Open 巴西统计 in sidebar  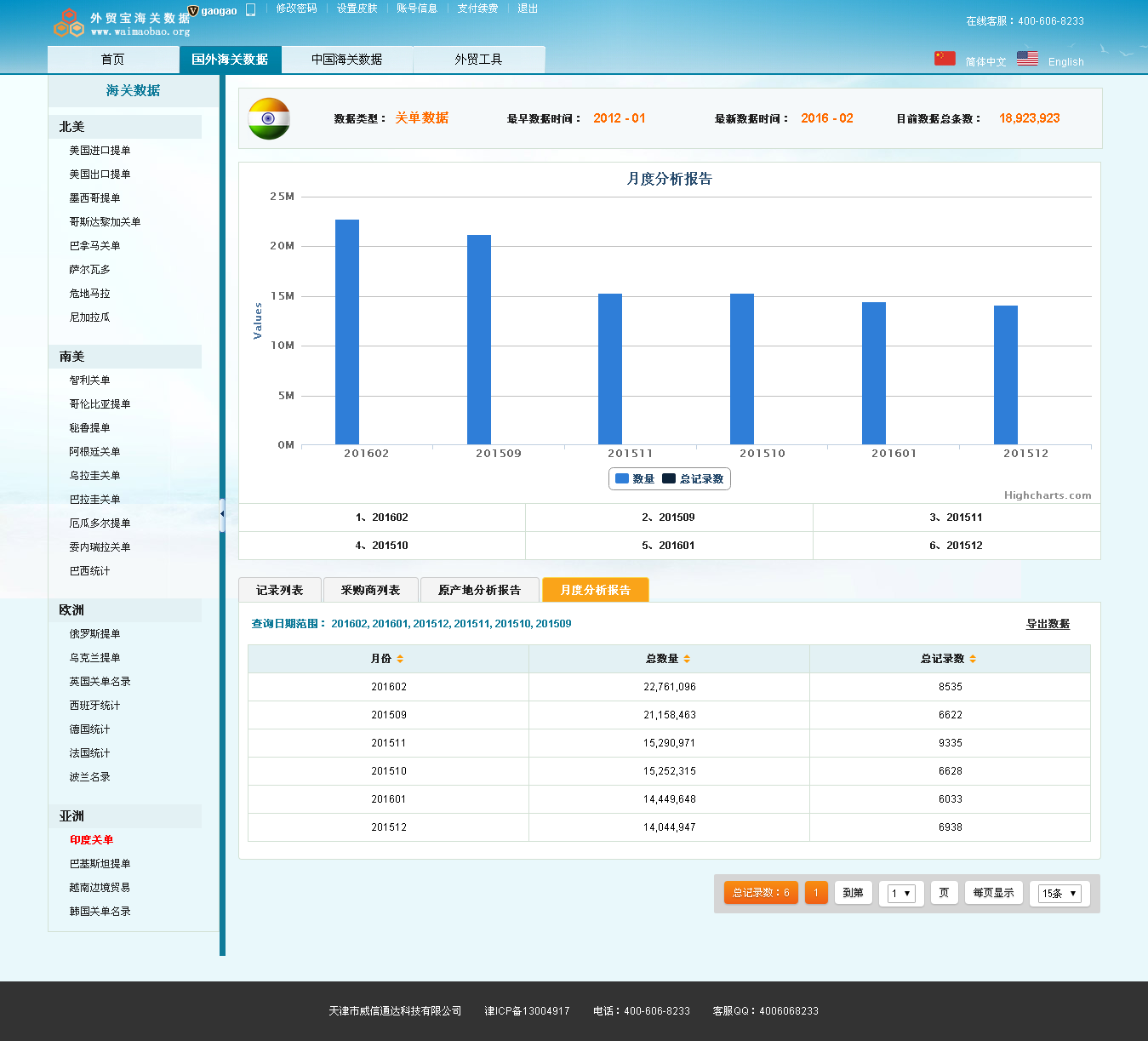click(89, 571)
